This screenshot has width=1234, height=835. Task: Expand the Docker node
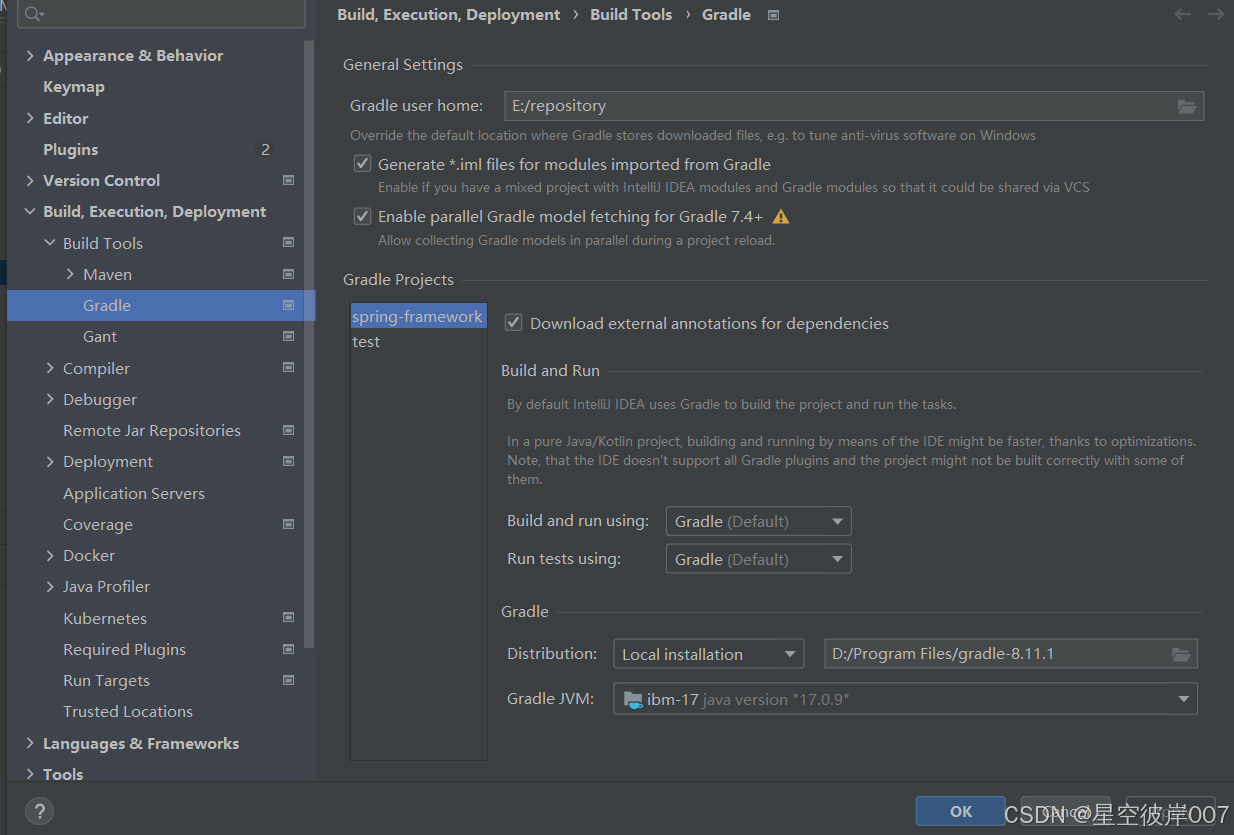point(50,555)
